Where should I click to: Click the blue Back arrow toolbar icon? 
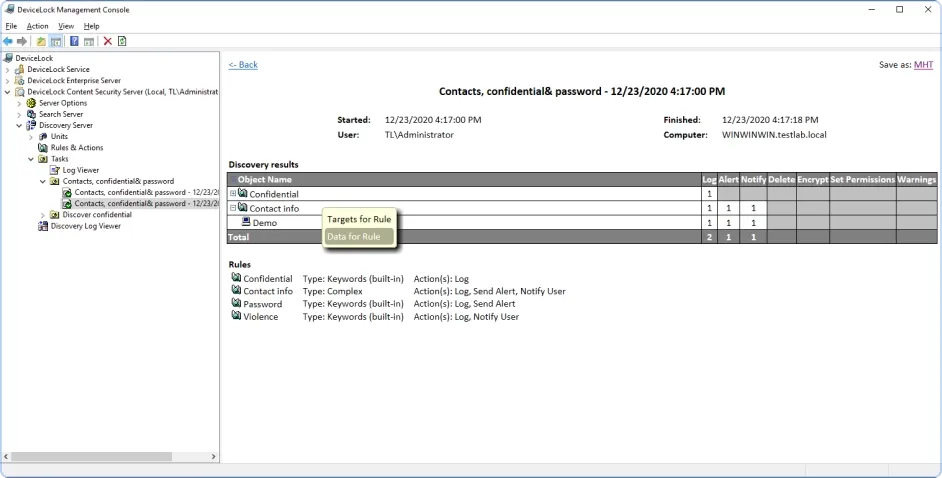pyautogui.click(x=8, y=41)
